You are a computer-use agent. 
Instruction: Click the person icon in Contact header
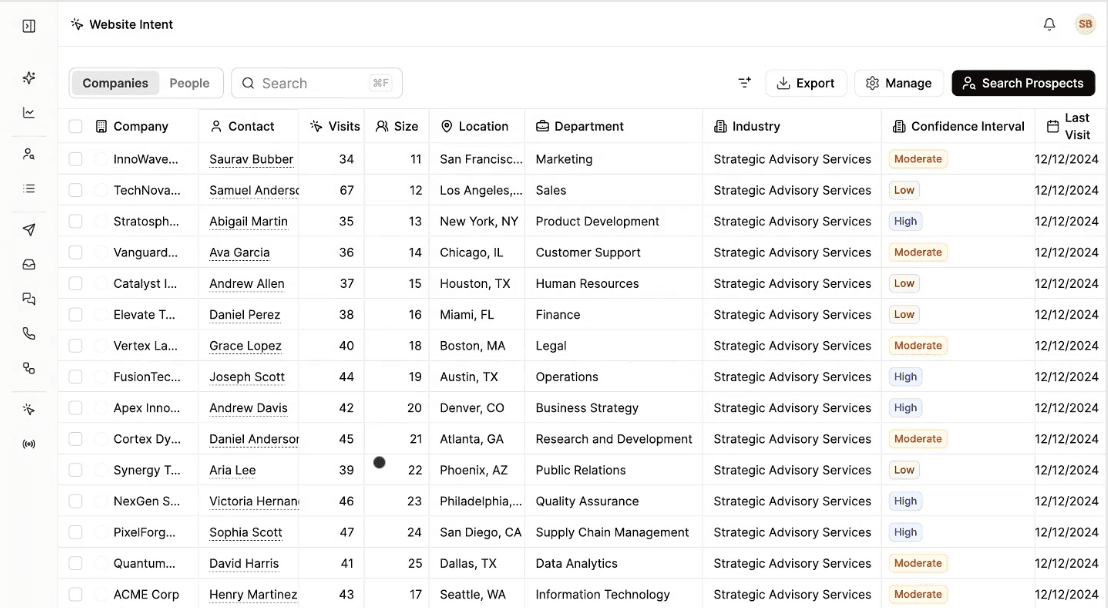click(216, 127)
